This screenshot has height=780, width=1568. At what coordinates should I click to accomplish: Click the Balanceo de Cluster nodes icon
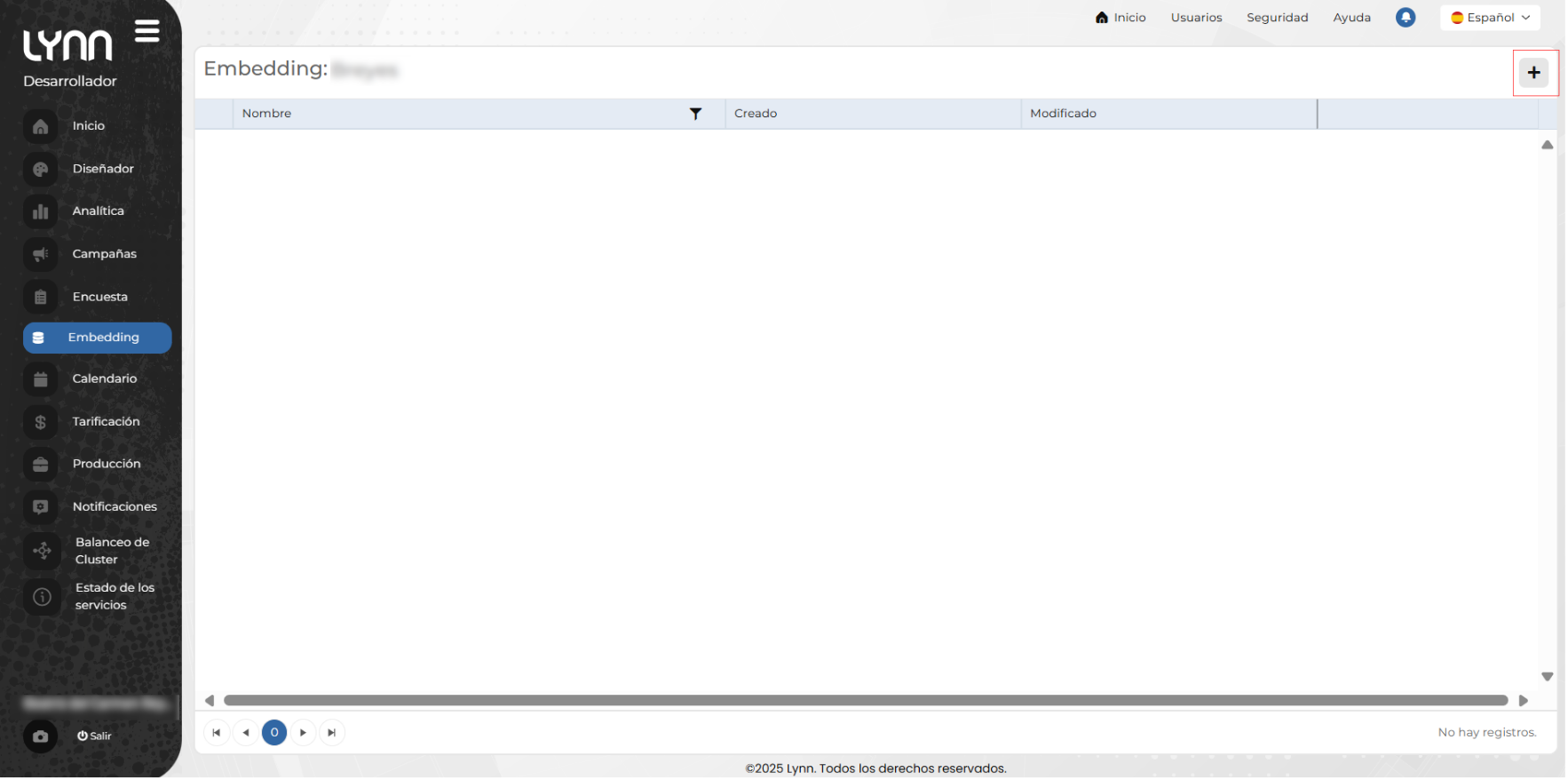click(x=42, y=551)
